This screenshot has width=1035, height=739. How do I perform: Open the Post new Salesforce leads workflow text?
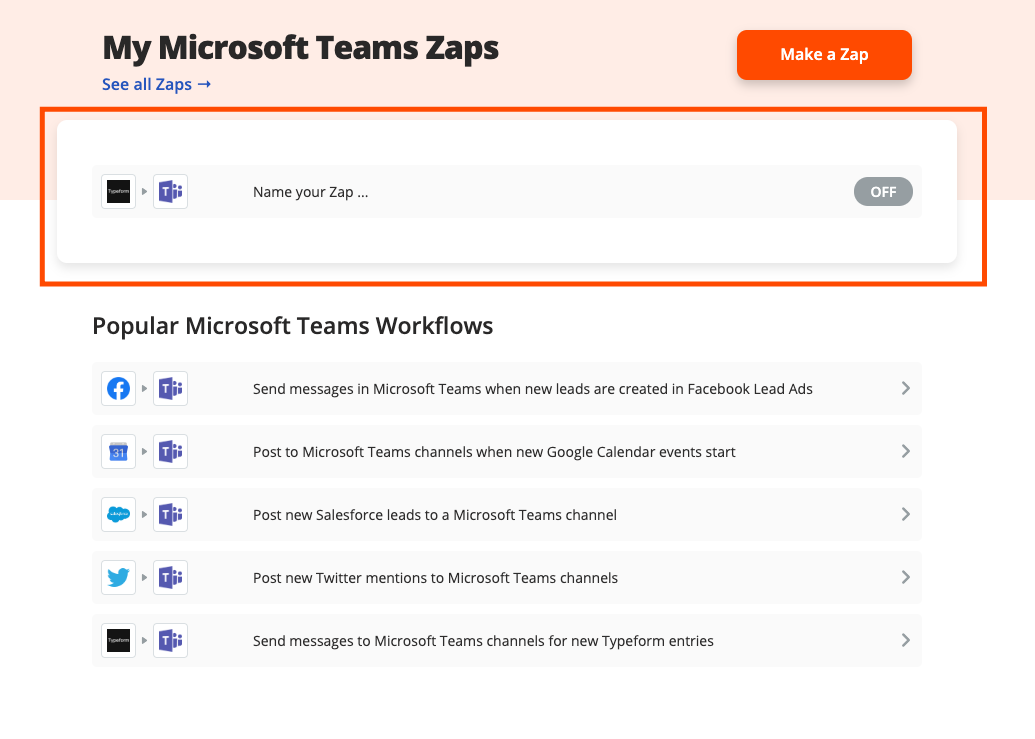click(434, 515)
